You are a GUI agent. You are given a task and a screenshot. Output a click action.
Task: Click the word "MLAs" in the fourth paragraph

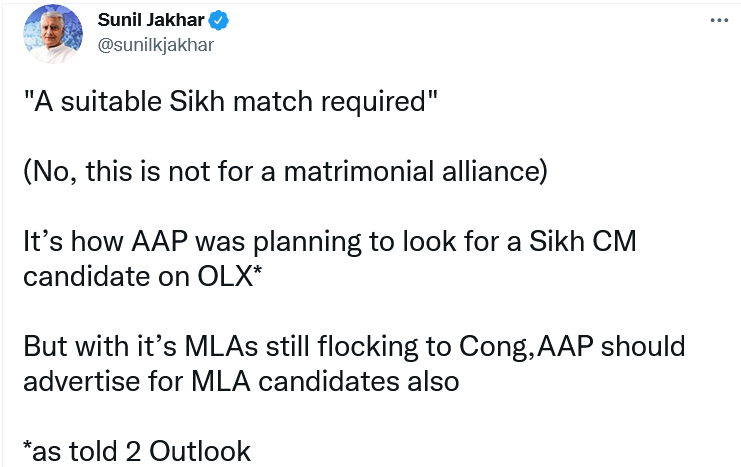(221, 346)
